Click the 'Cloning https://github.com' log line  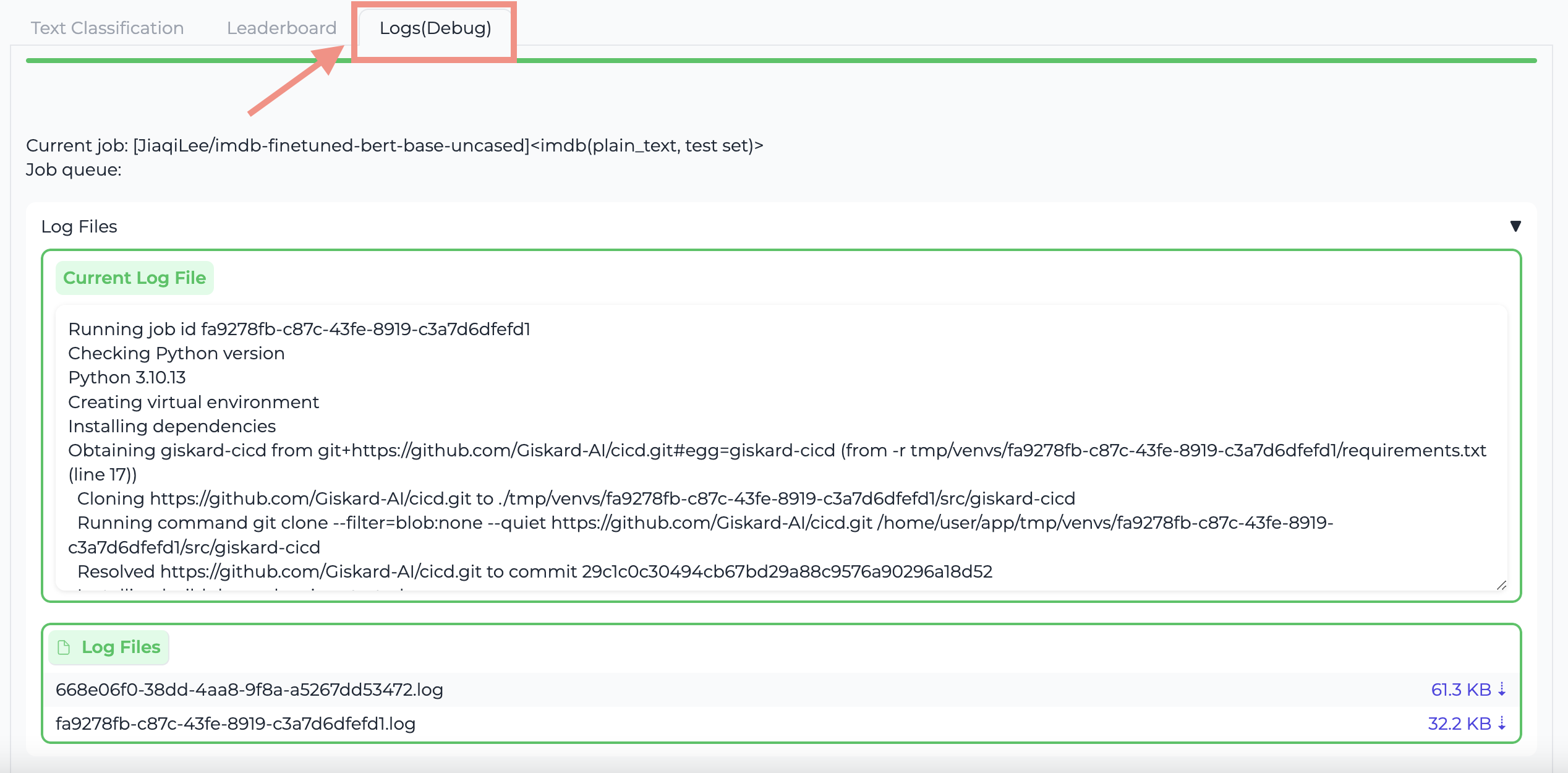pyautogui.click(x=576, y=498)
